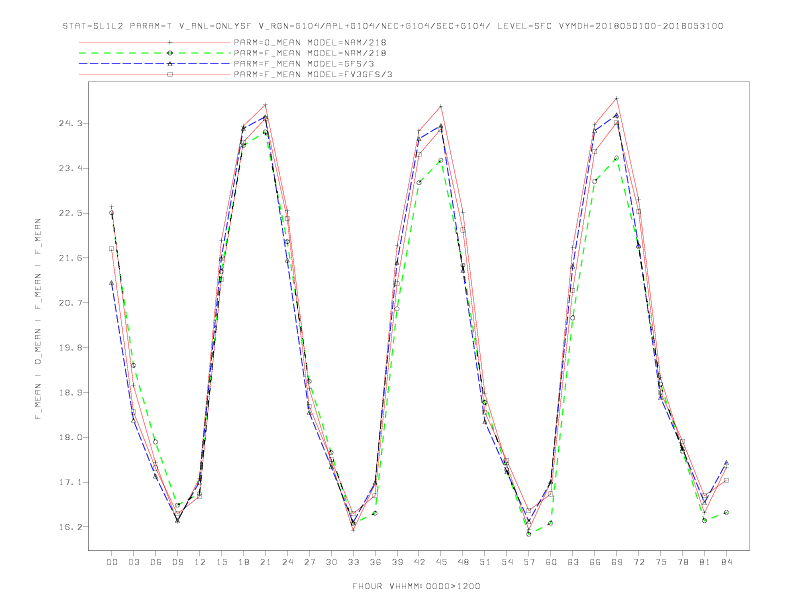Click the x-axis title FHOUR VHHMM:0000>1200
The width and height of the screenshot is (792, 612).
click(416, 586)
